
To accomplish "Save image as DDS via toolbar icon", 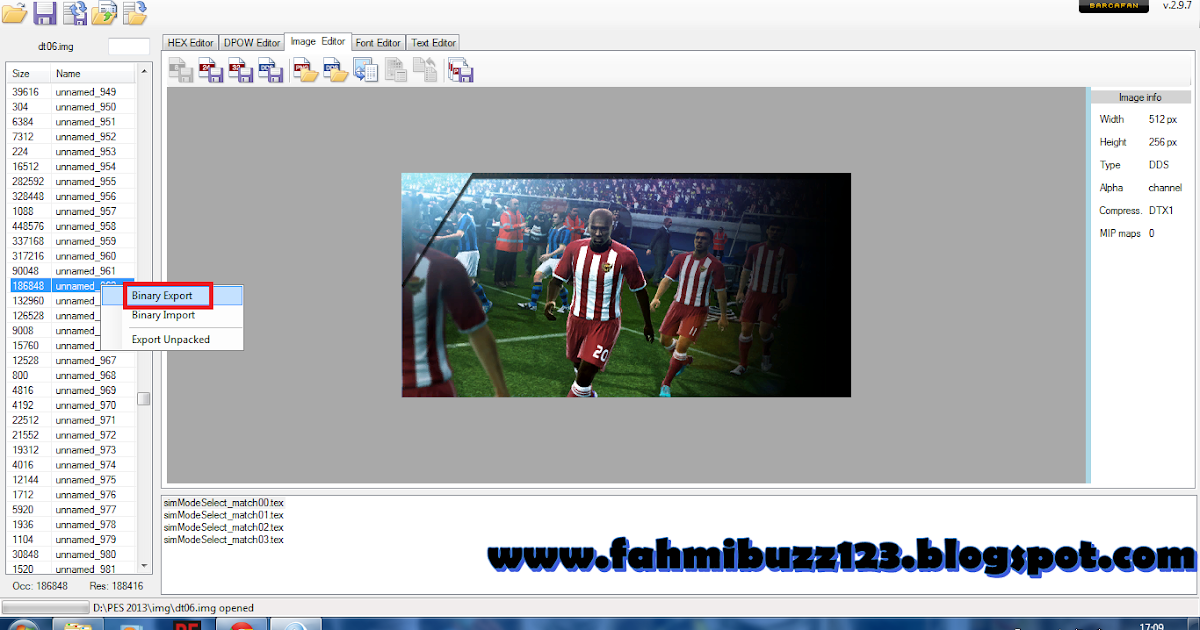I will (271, 70).
